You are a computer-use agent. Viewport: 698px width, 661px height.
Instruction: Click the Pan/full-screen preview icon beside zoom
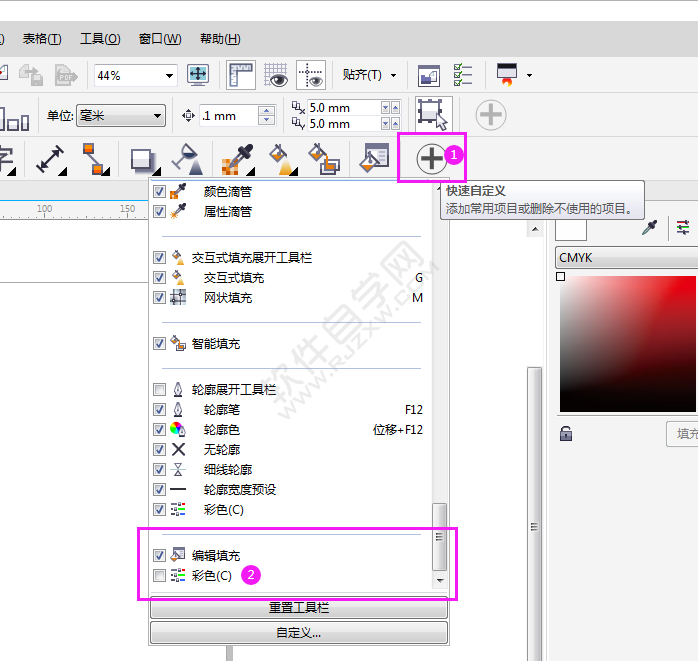(x=198, y=75)
